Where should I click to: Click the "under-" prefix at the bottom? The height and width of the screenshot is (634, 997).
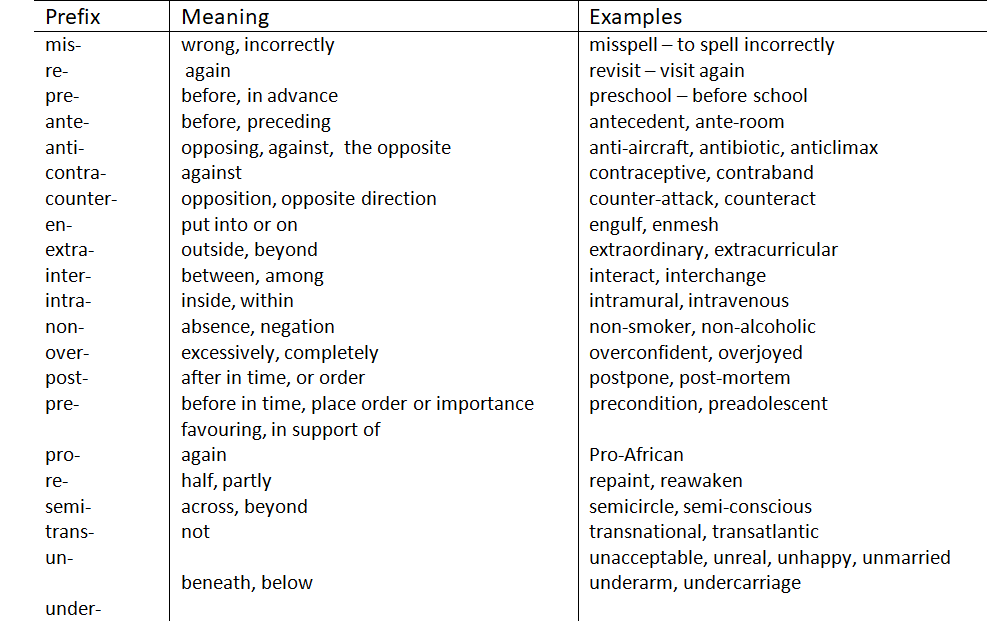click(73, 609)
